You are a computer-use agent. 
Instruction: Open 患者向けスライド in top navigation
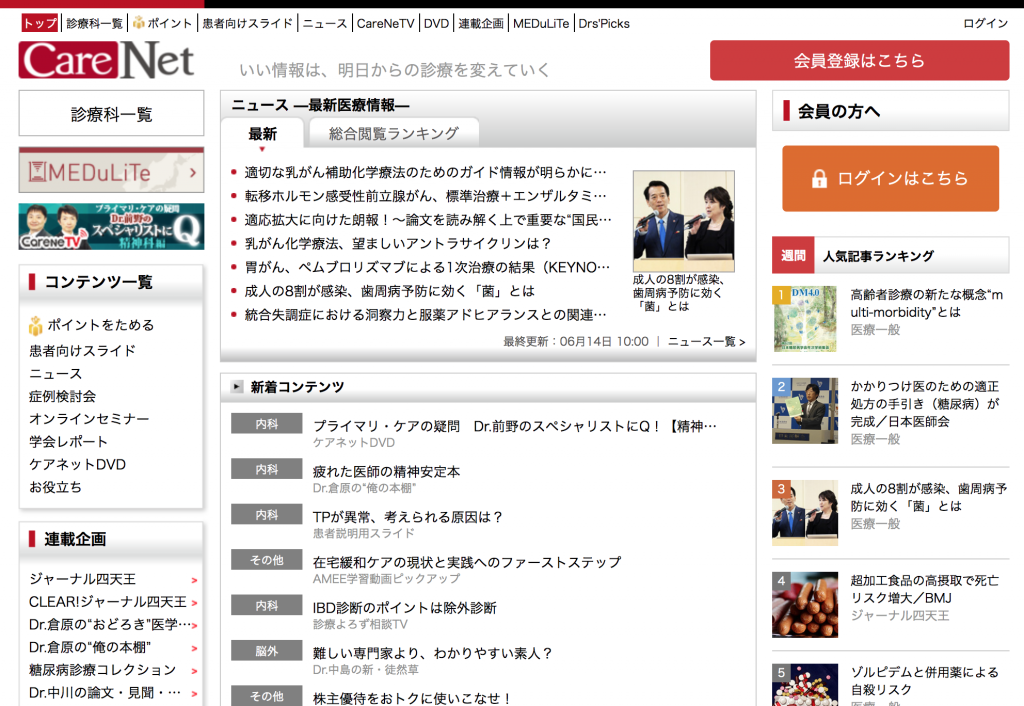[x=248, y=24]
